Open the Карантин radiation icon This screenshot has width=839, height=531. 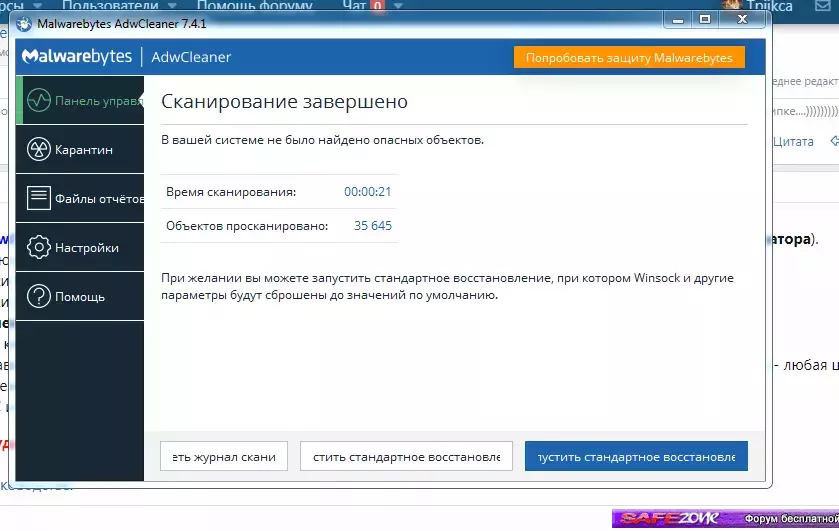tap(39, 149)
